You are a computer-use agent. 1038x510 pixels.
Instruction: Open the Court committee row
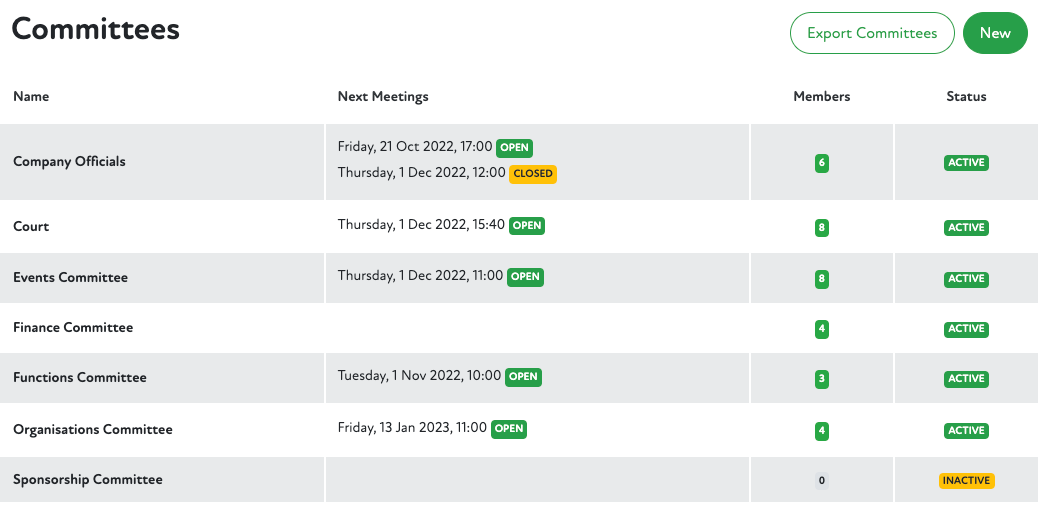[31, 227]
